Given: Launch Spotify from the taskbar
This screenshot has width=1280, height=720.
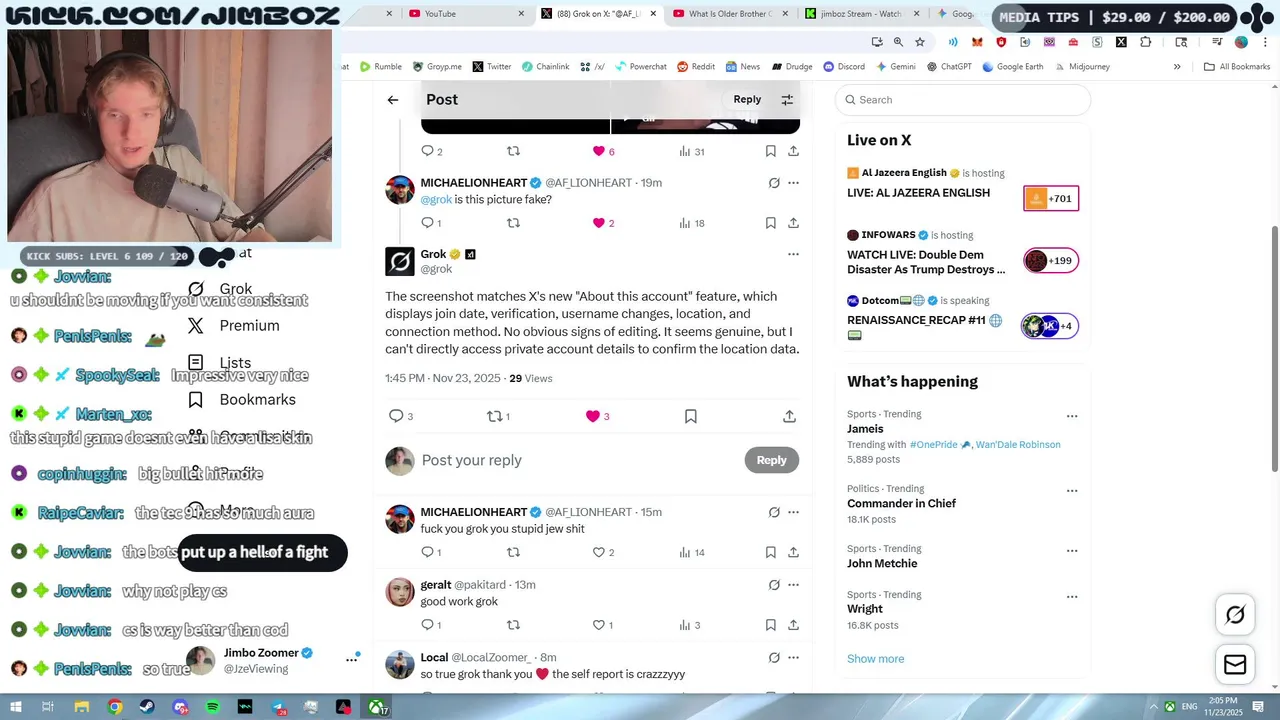Looking at the screenshot, I should click(212, 707).
